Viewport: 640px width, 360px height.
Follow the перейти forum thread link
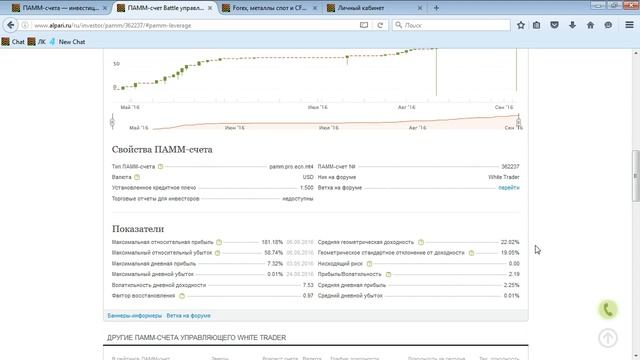pos(509,188)
